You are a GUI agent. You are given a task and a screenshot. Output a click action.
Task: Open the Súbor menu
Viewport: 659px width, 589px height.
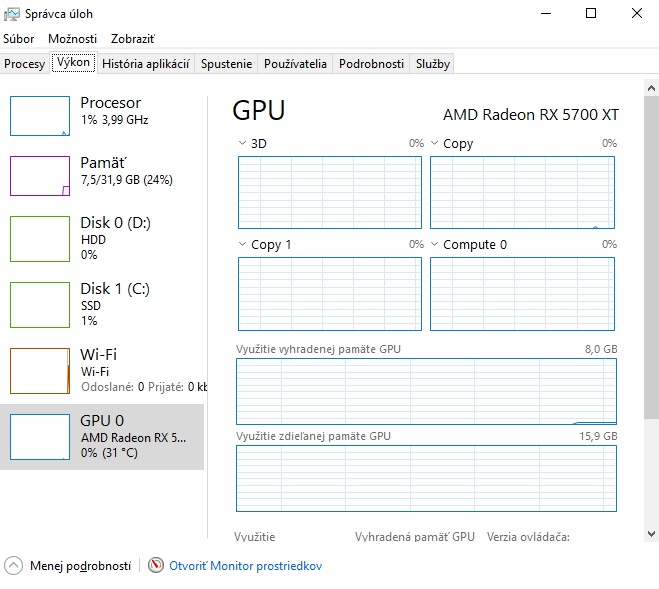[18, 38]
